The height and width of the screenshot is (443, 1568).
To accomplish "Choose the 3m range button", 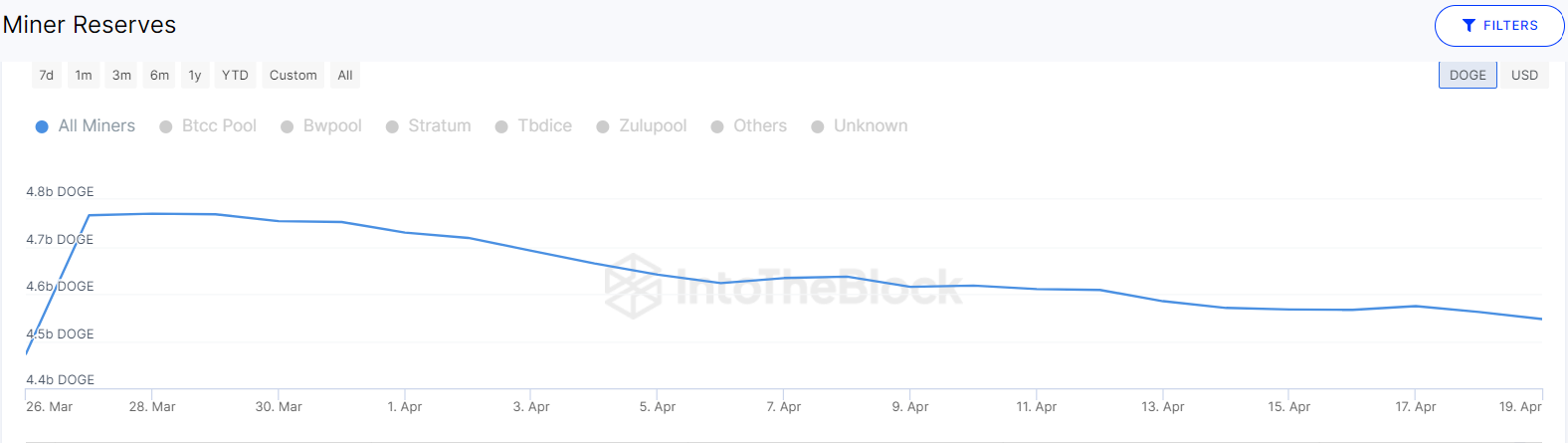I will click(121, 76).
